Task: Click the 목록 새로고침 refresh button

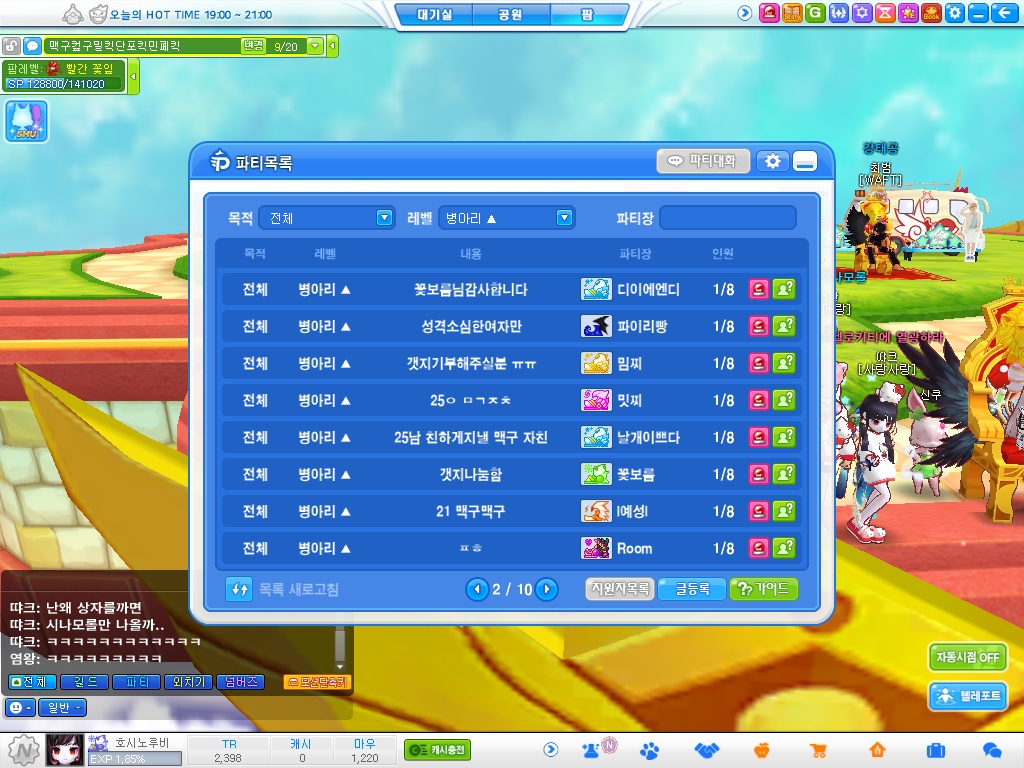Action: click(x=283, y=589)
